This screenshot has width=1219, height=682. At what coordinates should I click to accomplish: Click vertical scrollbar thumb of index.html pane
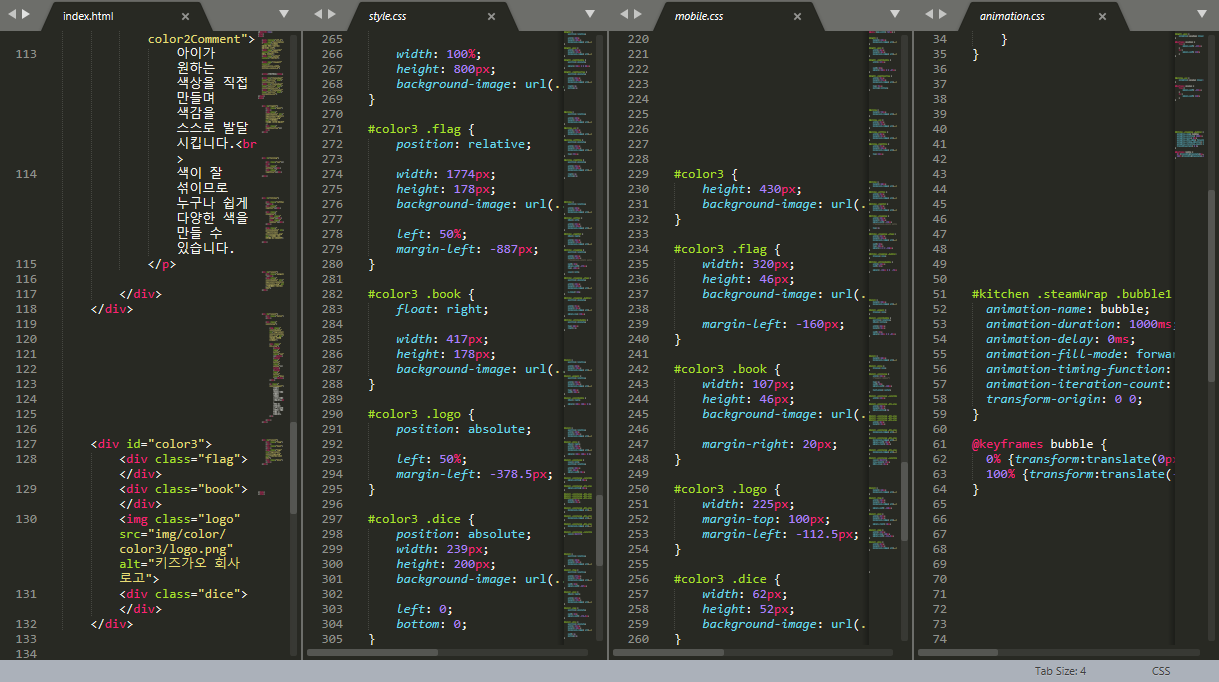click(x=293, y=467)
